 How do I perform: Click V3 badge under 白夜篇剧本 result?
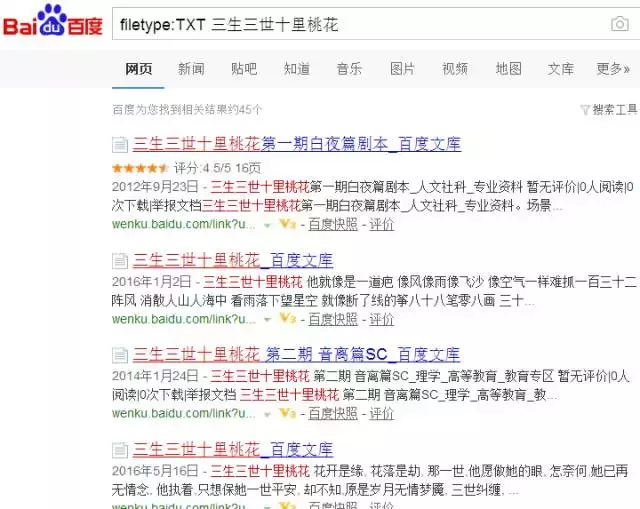(x=287, y=224)
